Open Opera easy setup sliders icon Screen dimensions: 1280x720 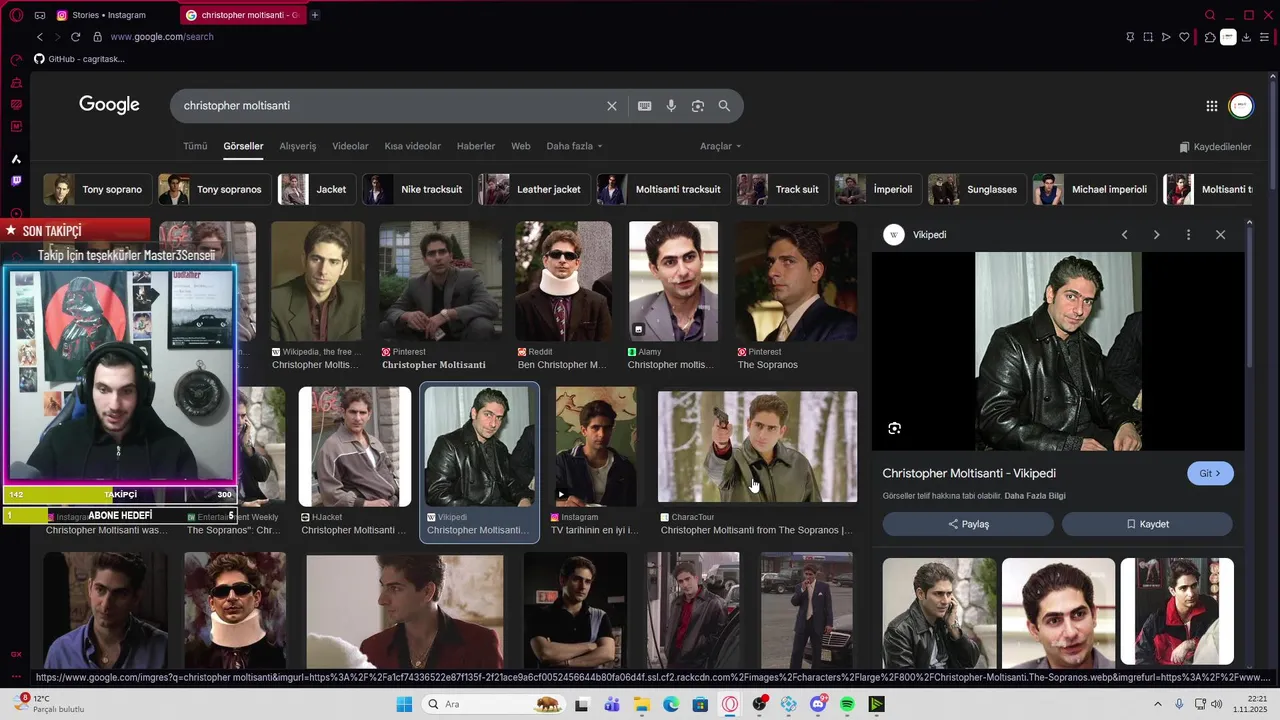click(1264, 37)
